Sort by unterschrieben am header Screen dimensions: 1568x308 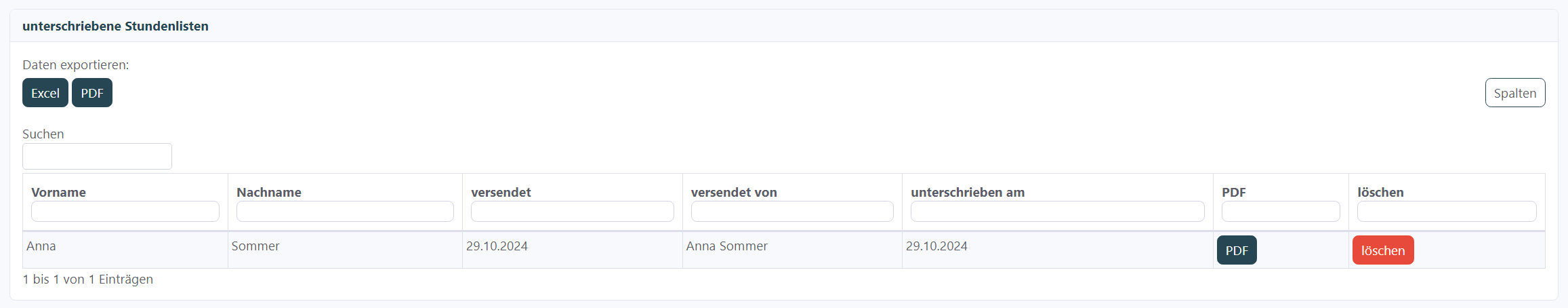pos(967,192)
